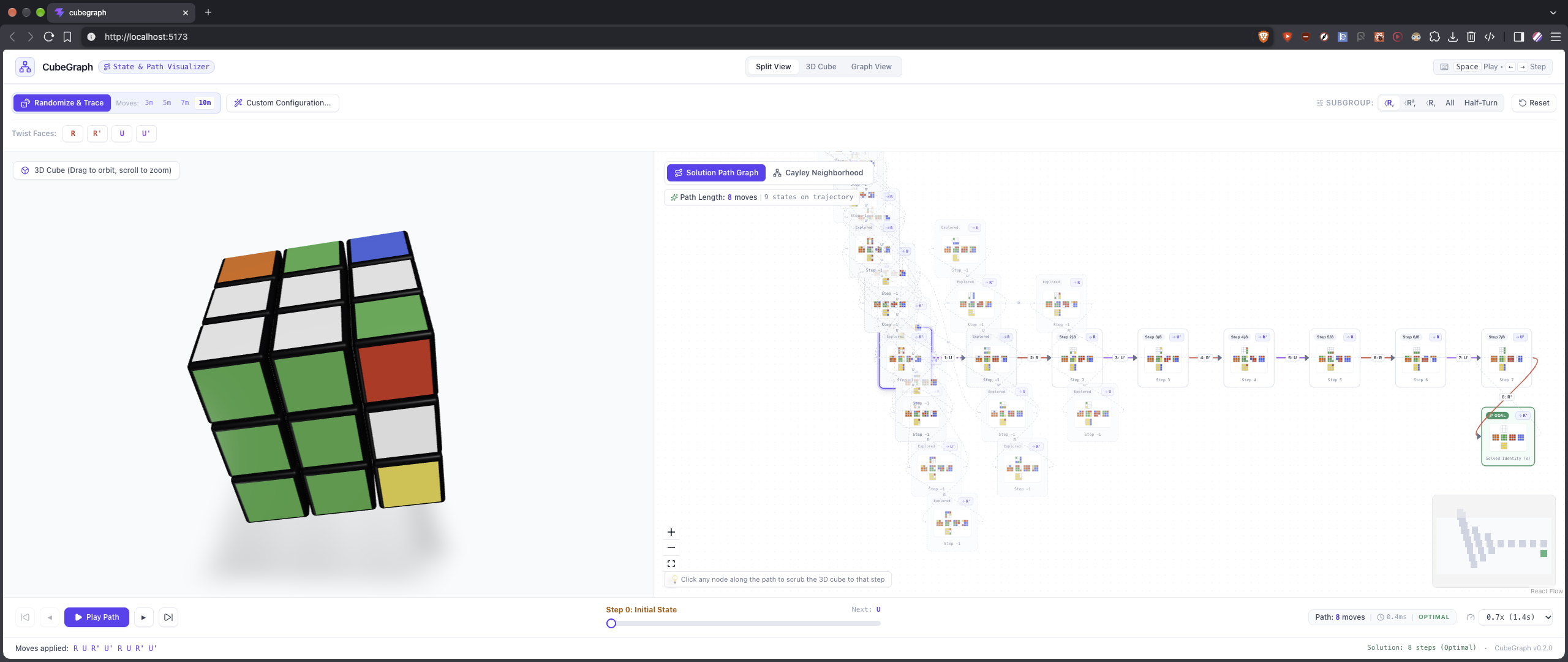Click the fit view icon
Viewport: 1568px width, 662px height.
[671, 563]
